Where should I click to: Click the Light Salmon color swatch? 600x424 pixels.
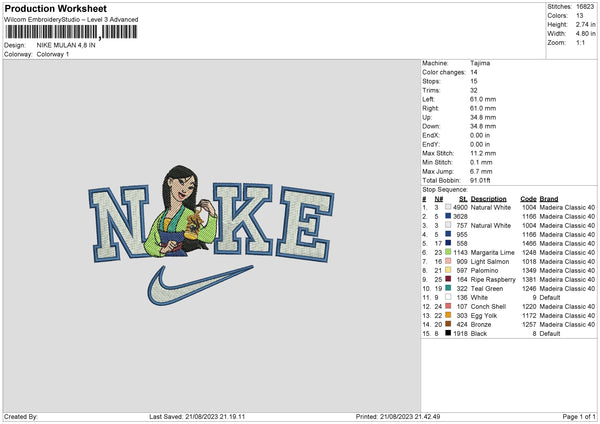[x=448, y=261]
